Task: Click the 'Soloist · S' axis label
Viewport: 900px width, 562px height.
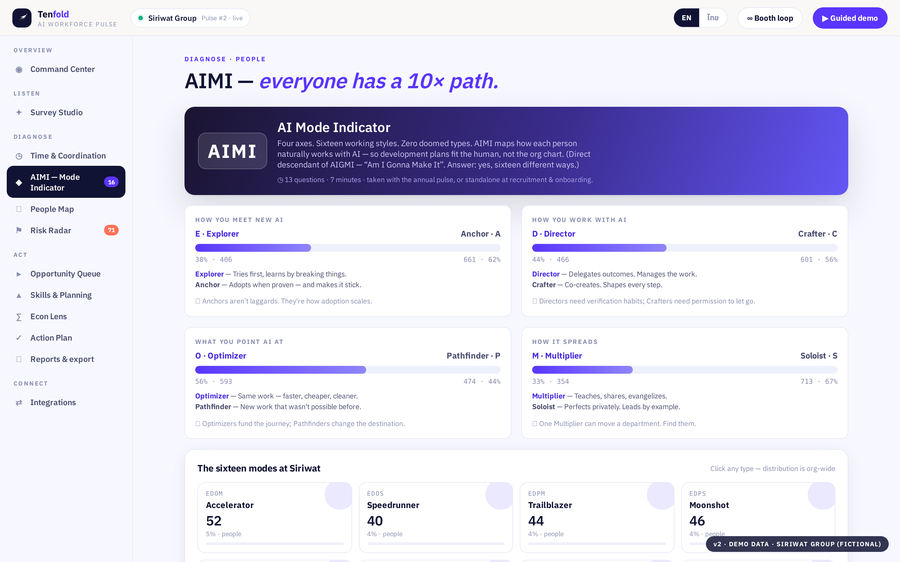Action: pos(818,356)
